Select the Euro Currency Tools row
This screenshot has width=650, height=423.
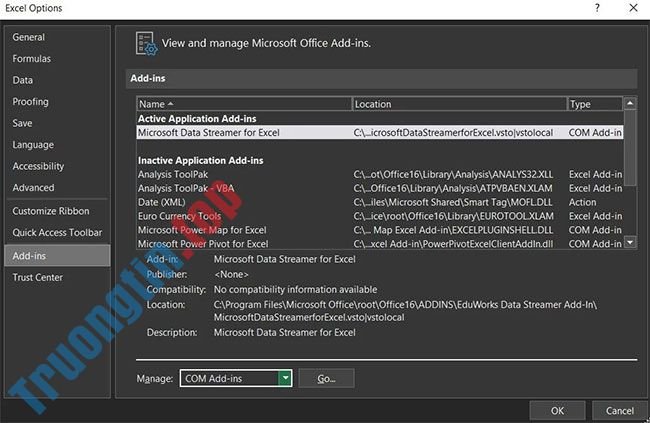tap(380, 216)
